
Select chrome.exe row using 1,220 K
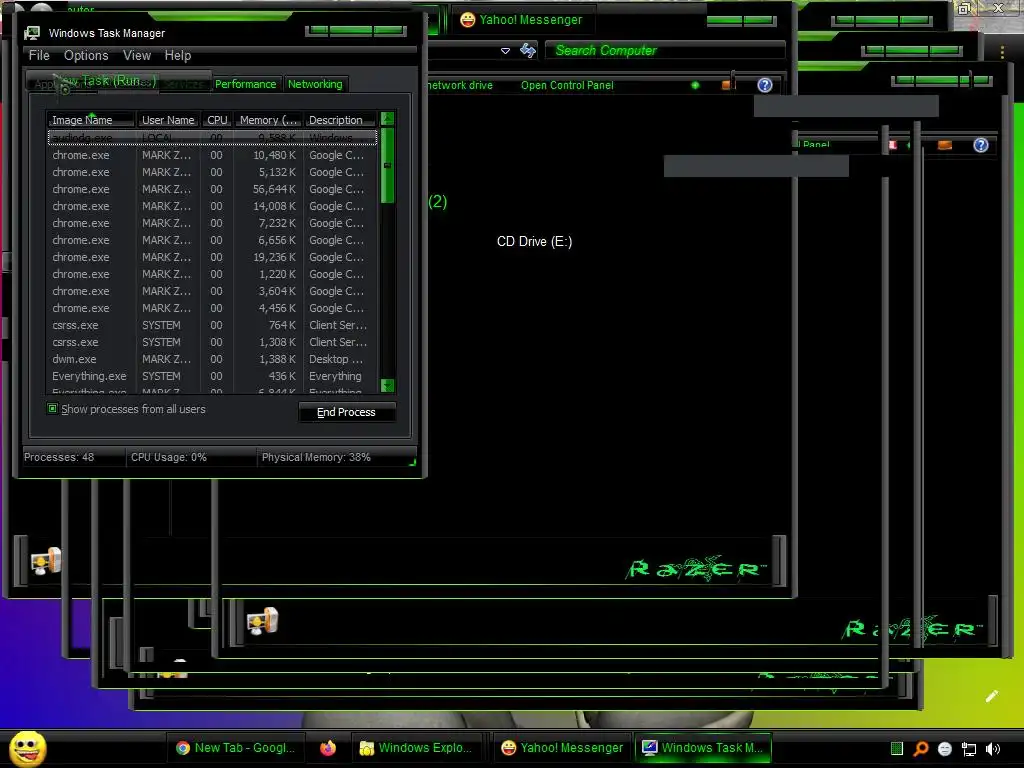tap(212, 274)
